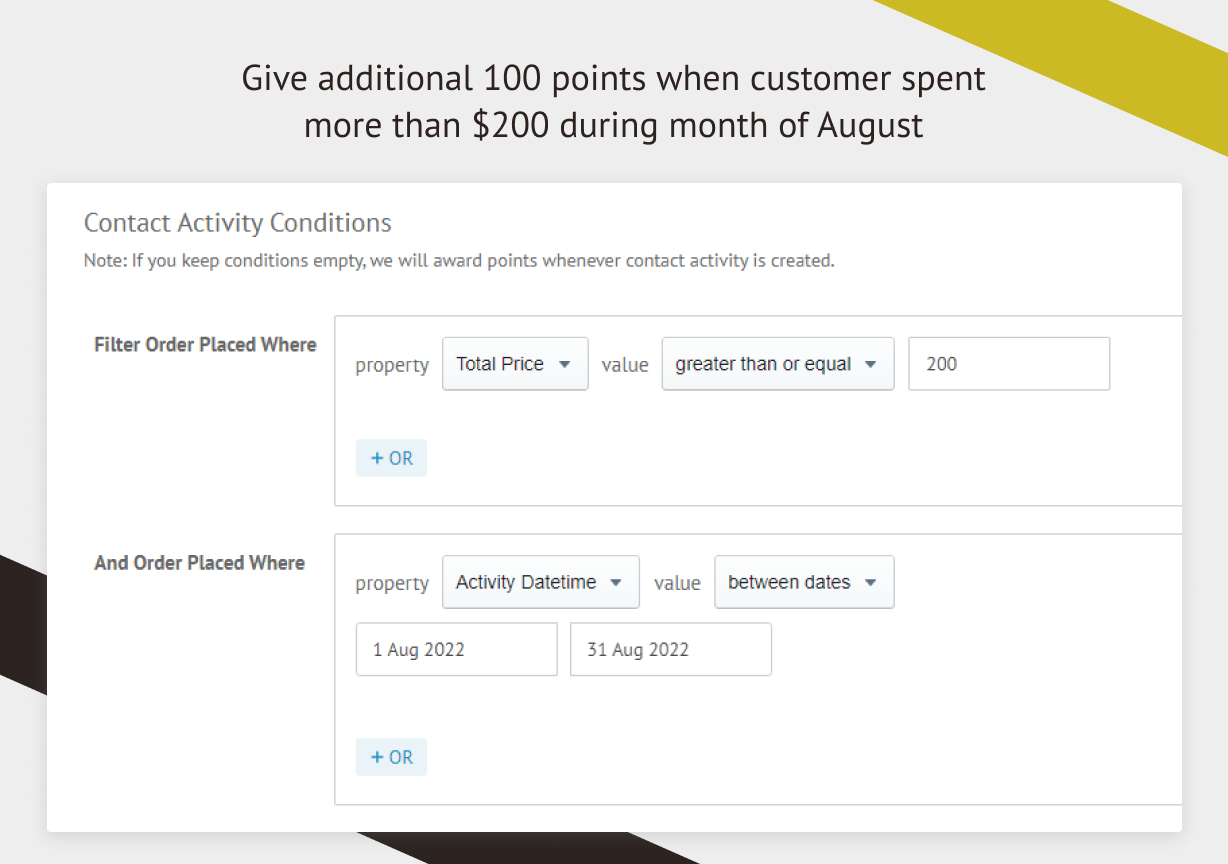
Task: Click + OR under the date range condition
Action: tap(391, 757)
